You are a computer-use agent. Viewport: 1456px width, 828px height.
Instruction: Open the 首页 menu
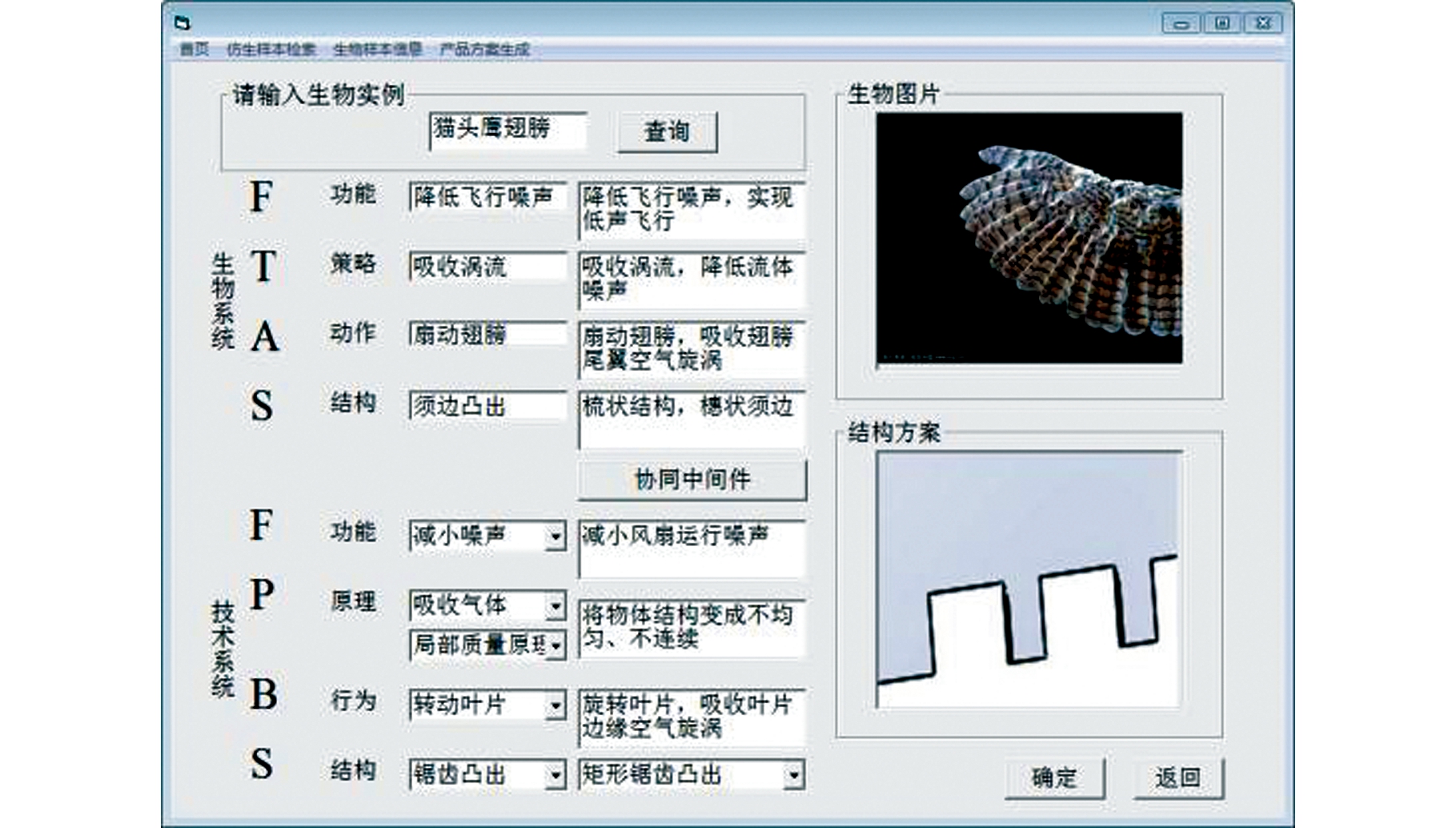pos(195,50)
